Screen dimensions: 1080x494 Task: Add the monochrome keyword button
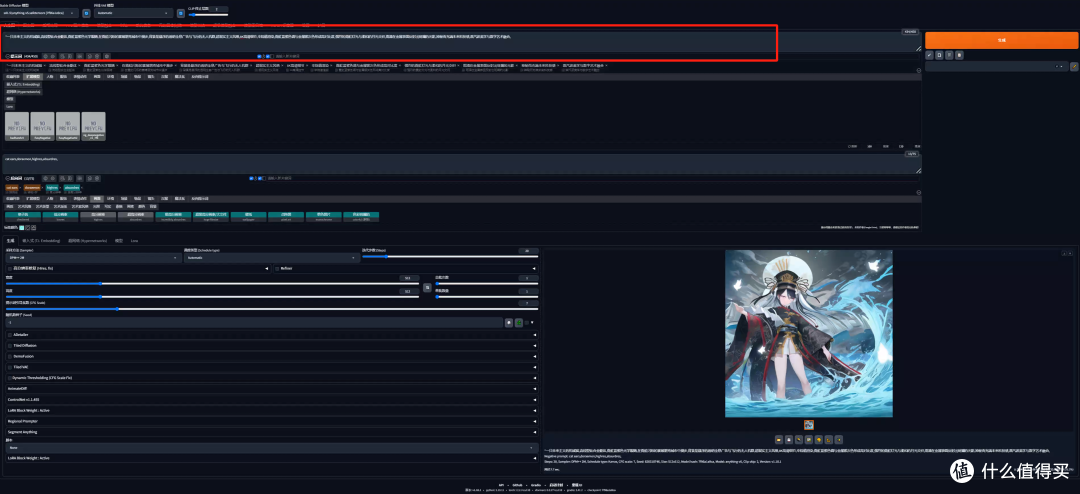coord(323,216)
